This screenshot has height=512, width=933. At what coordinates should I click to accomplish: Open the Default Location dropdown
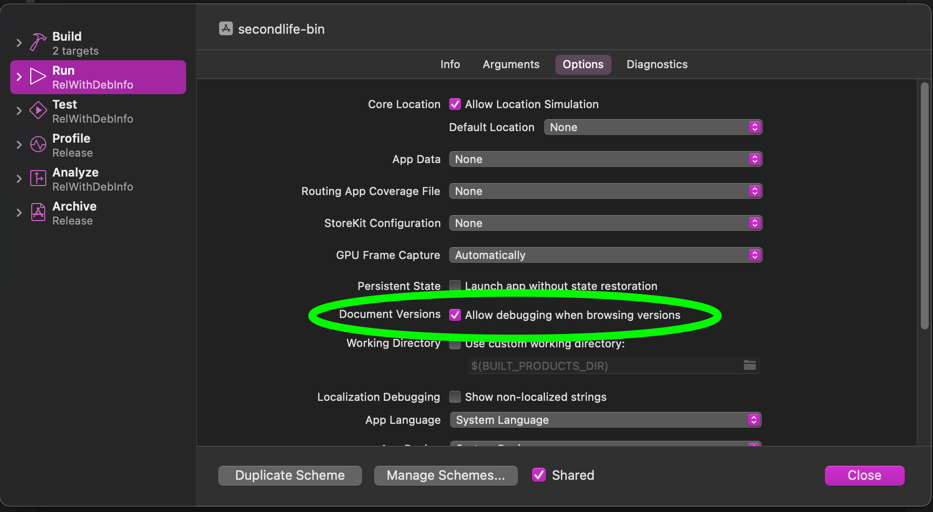(x=653, y=127)
